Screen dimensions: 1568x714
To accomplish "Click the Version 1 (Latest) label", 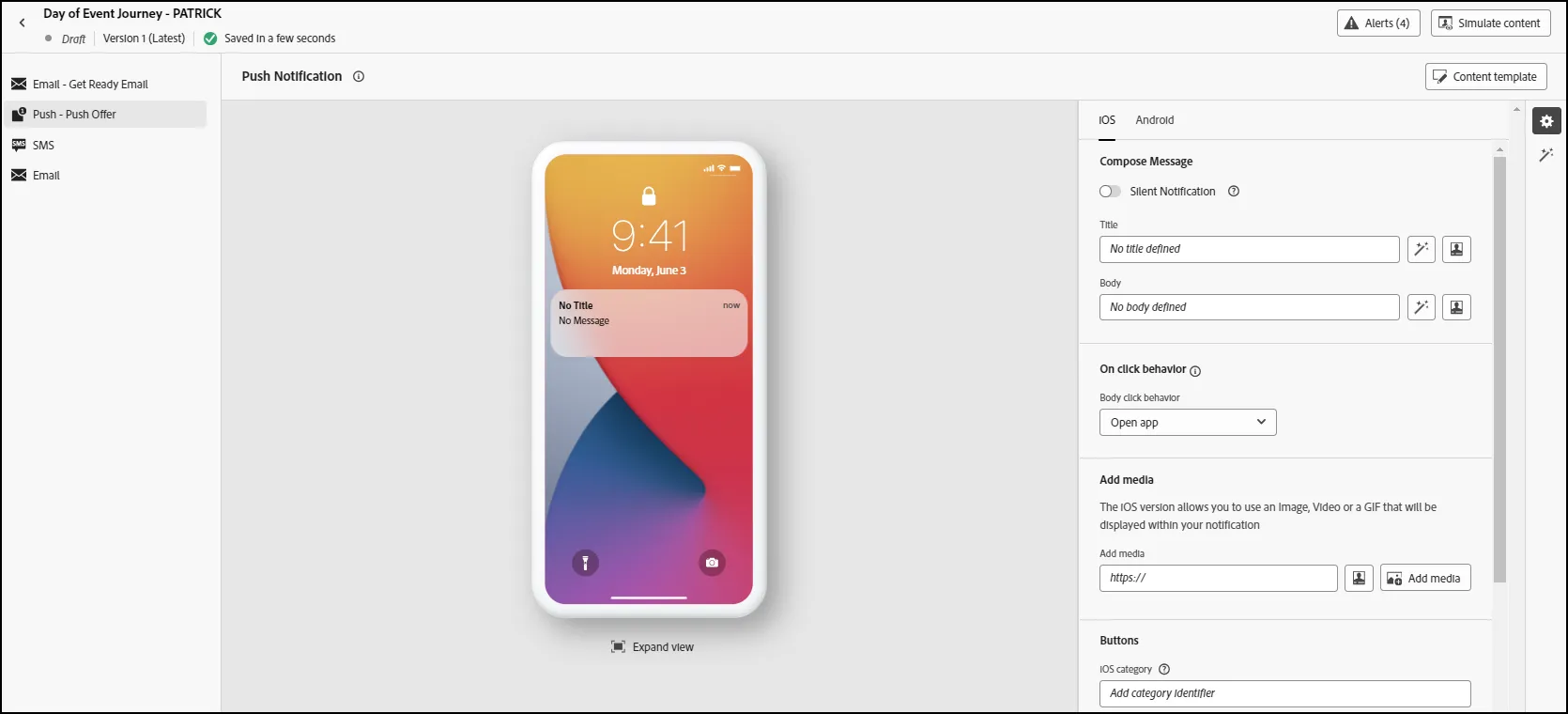I will tap(144, 39).
